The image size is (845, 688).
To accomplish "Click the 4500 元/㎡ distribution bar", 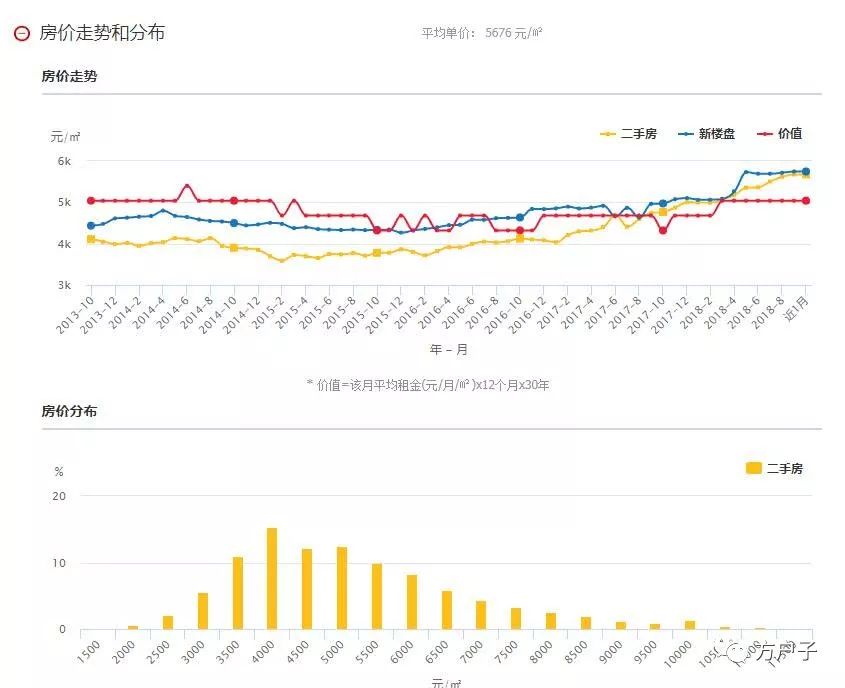I will coord(307,589).
